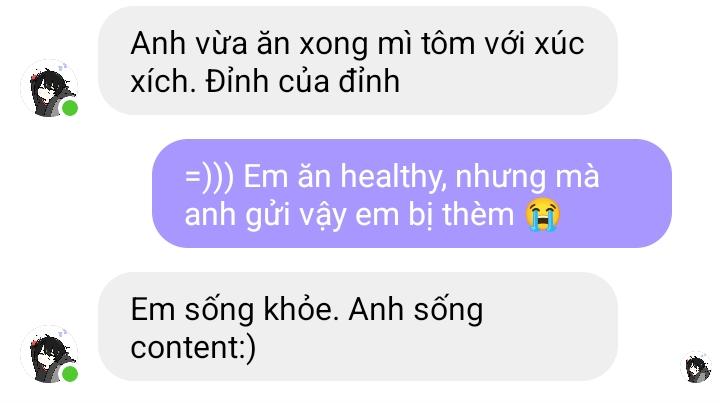
Task: Click the "=)))" emoticon text
Action: pyautogui.click(x=210, y=177)
